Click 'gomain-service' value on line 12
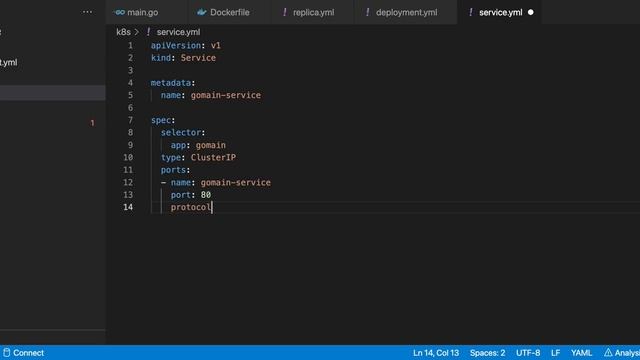This screenshot has height=360, width=640. coord(236,182)
